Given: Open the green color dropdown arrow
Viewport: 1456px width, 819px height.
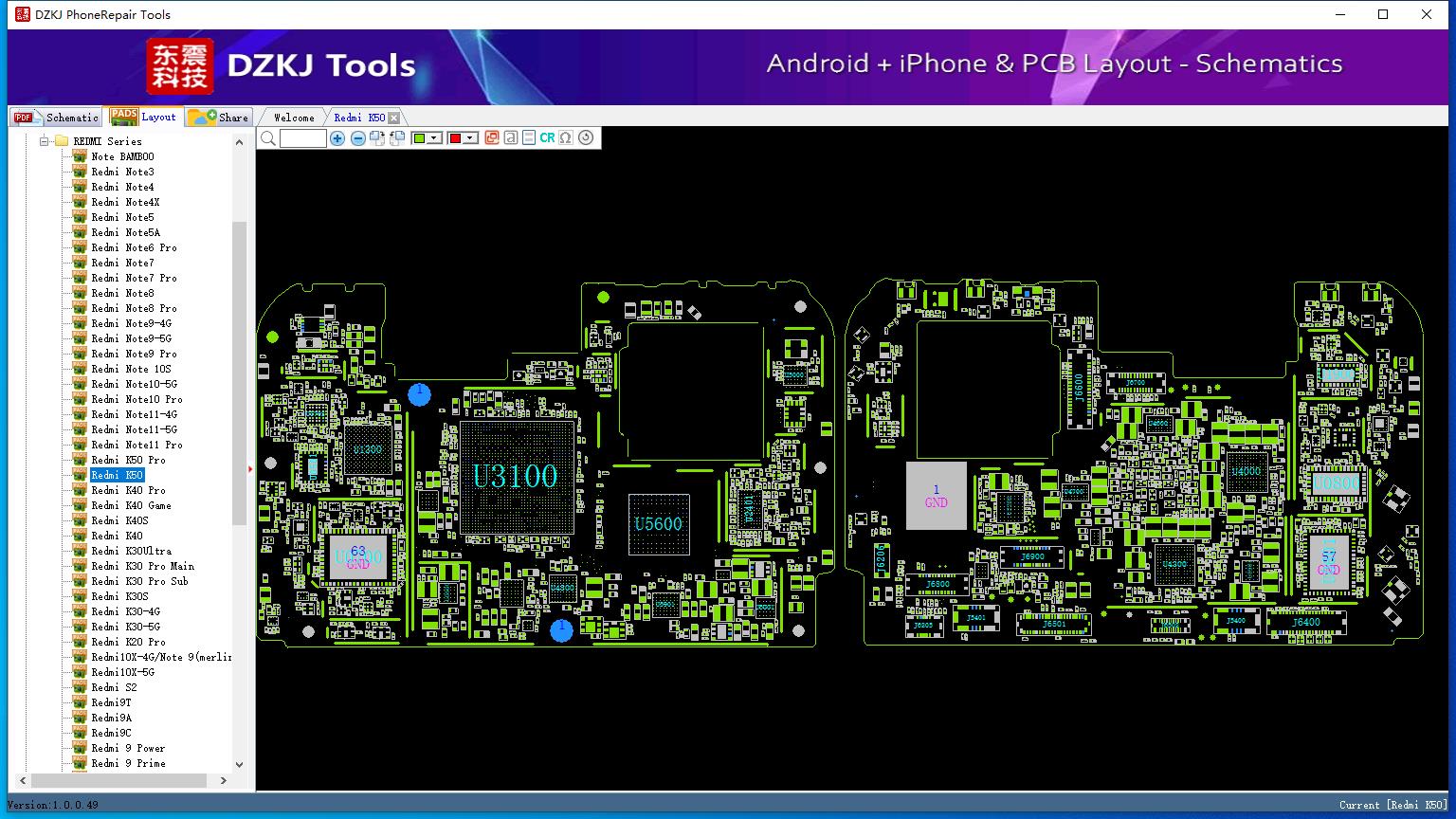Looking at the screenshot, I should tap(434, 138).
